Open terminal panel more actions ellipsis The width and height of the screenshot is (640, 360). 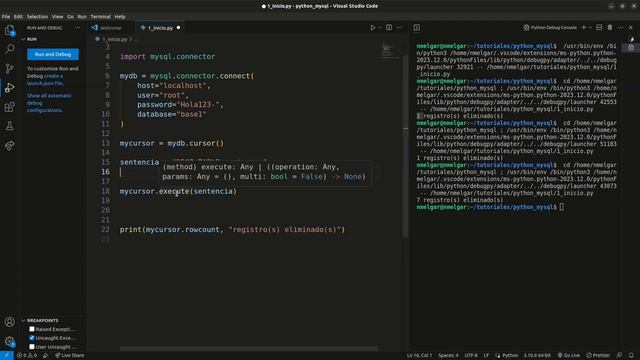coord(620,28)
